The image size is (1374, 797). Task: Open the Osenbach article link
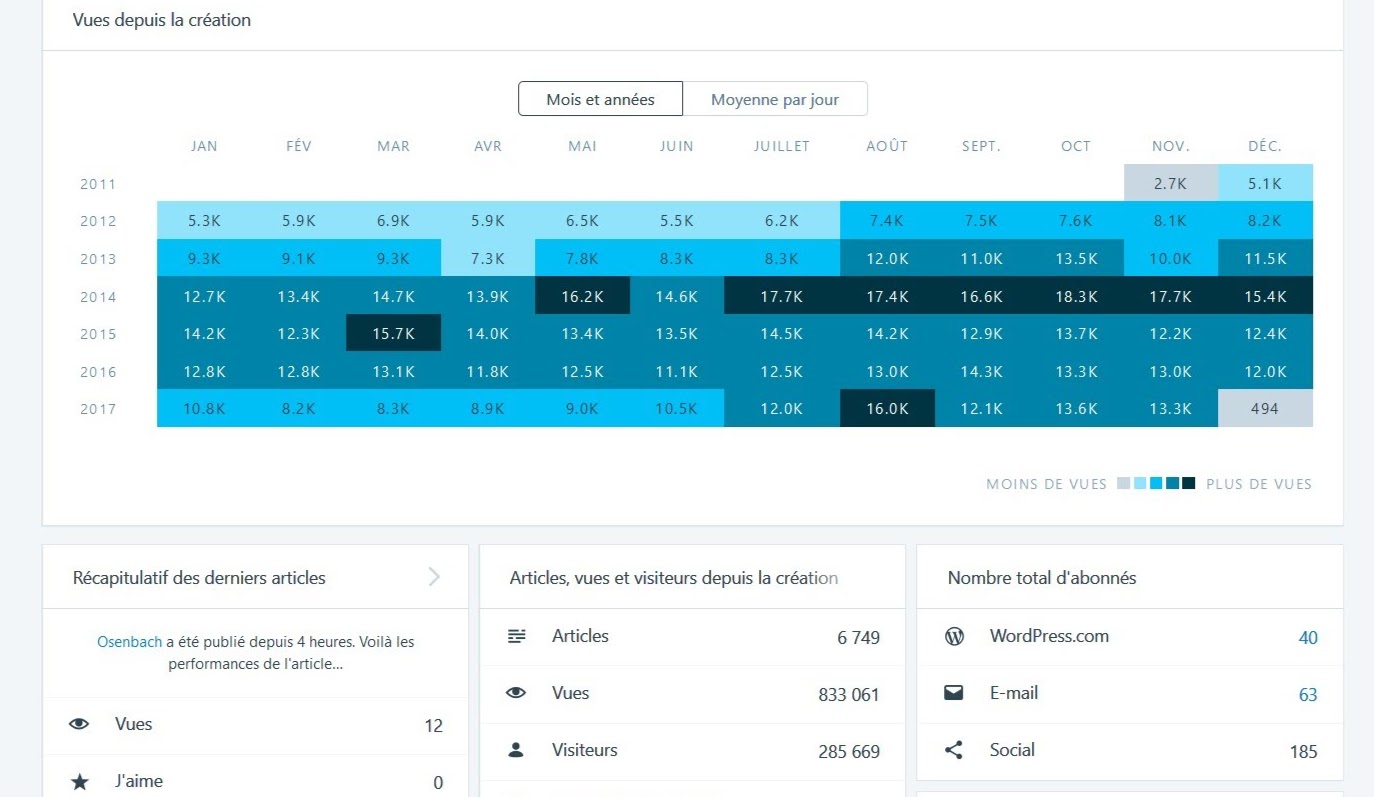(x=129, y=642)
